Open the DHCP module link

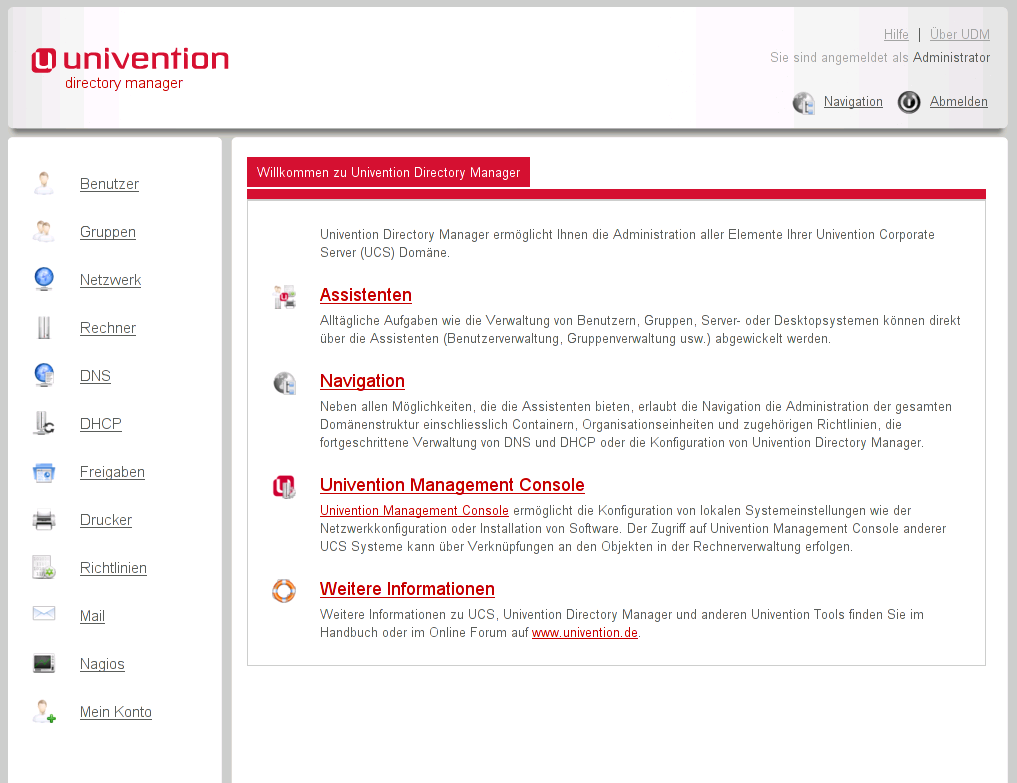tap(101, 424)
